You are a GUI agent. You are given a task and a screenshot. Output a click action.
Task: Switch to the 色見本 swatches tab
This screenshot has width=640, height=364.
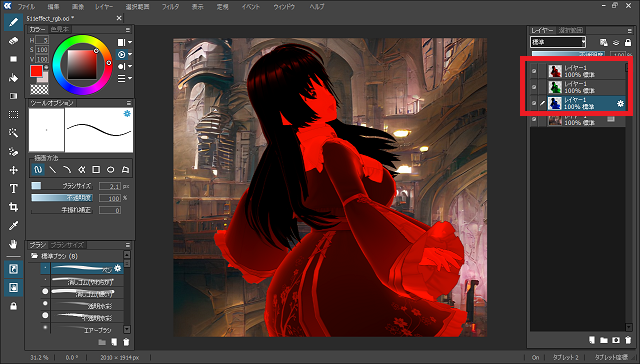click(x=60, y=29)
